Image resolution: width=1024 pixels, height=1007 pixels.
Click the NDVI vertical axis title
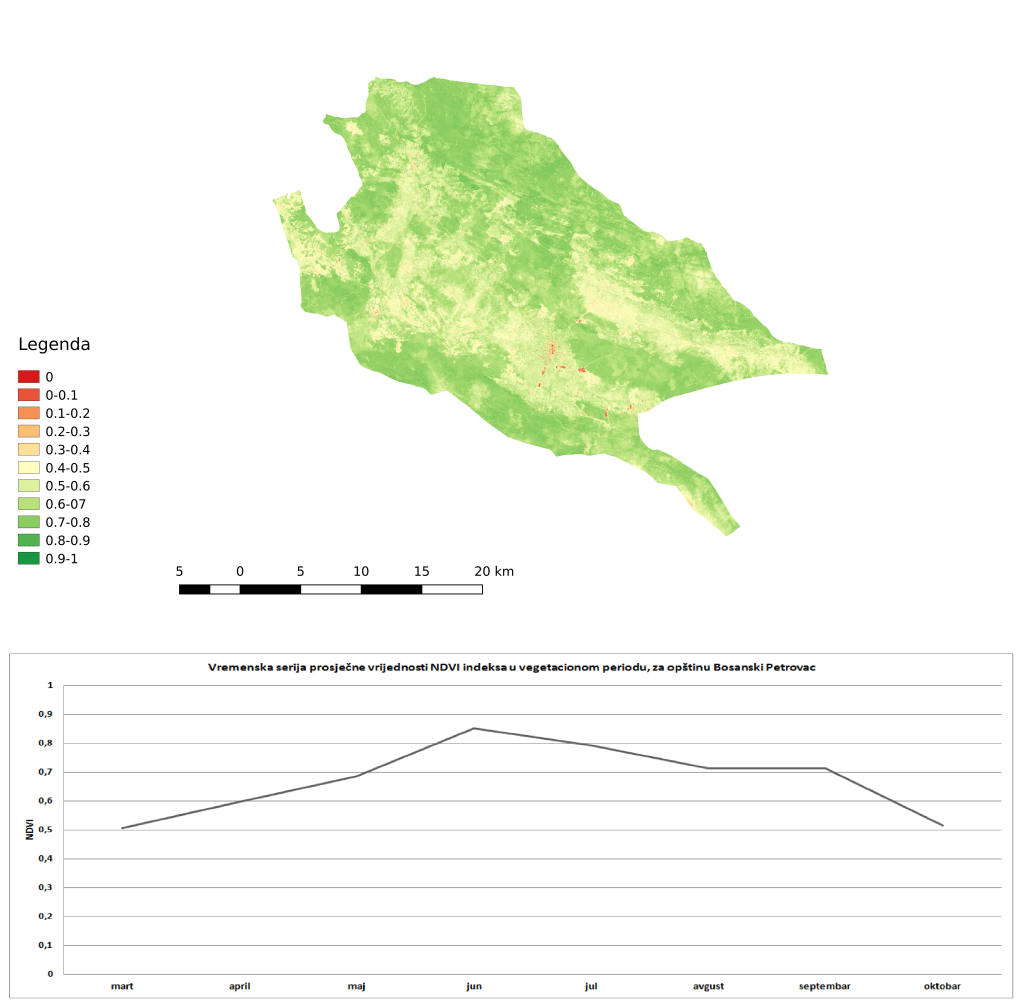tap(31, 829)
